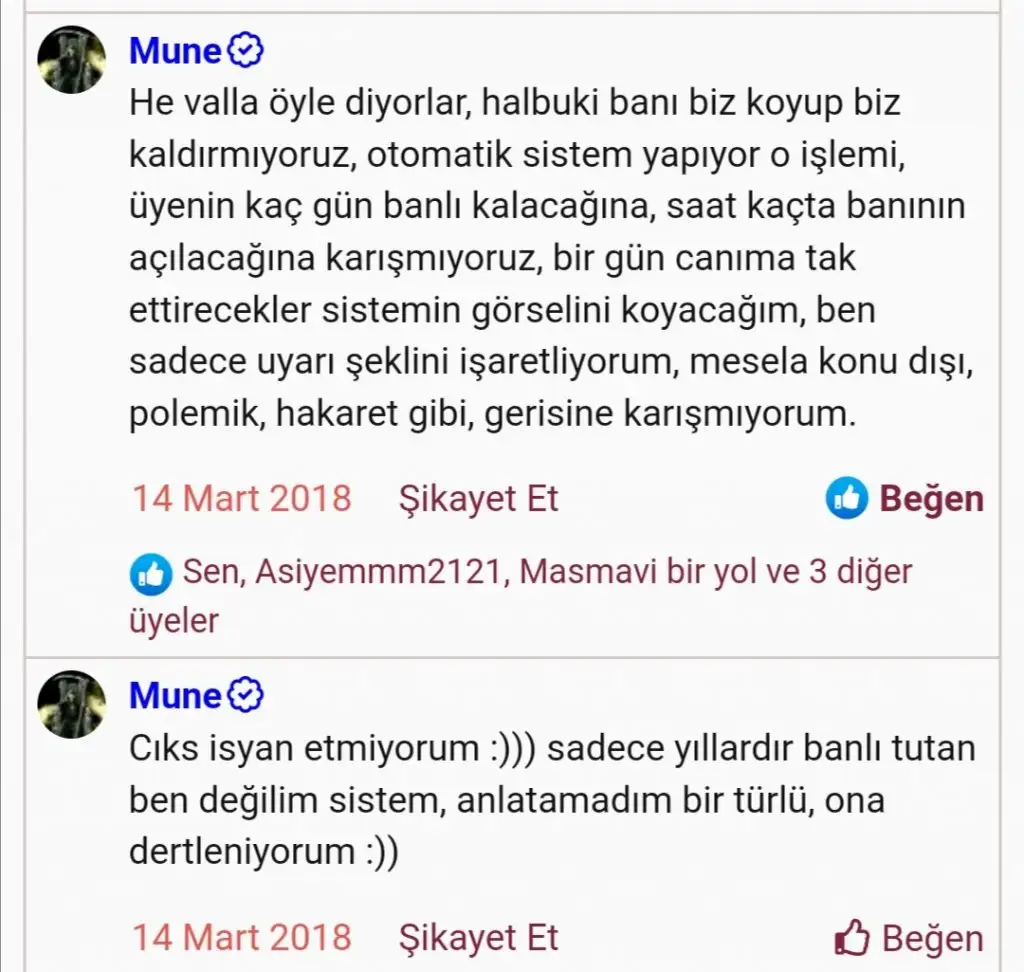Like the "Cıks isyan etmiyorum" comment with Beğen

pyautogui.click(x=932, y=939)
